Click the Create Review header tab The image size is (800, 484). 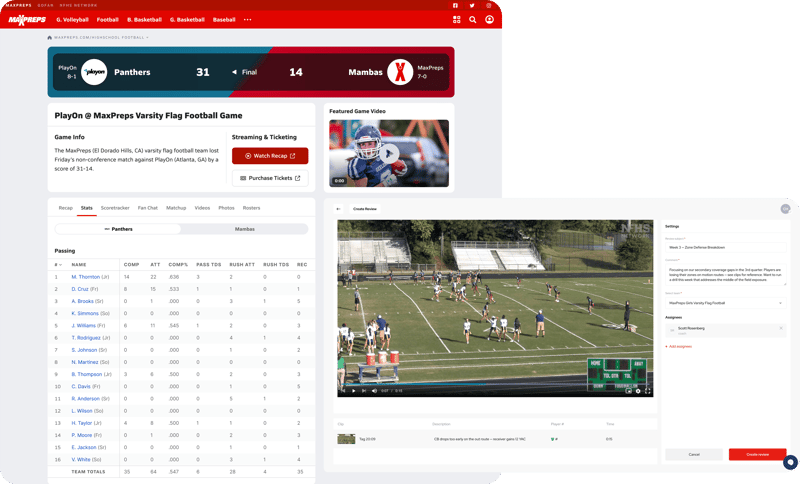click(365, 209)
